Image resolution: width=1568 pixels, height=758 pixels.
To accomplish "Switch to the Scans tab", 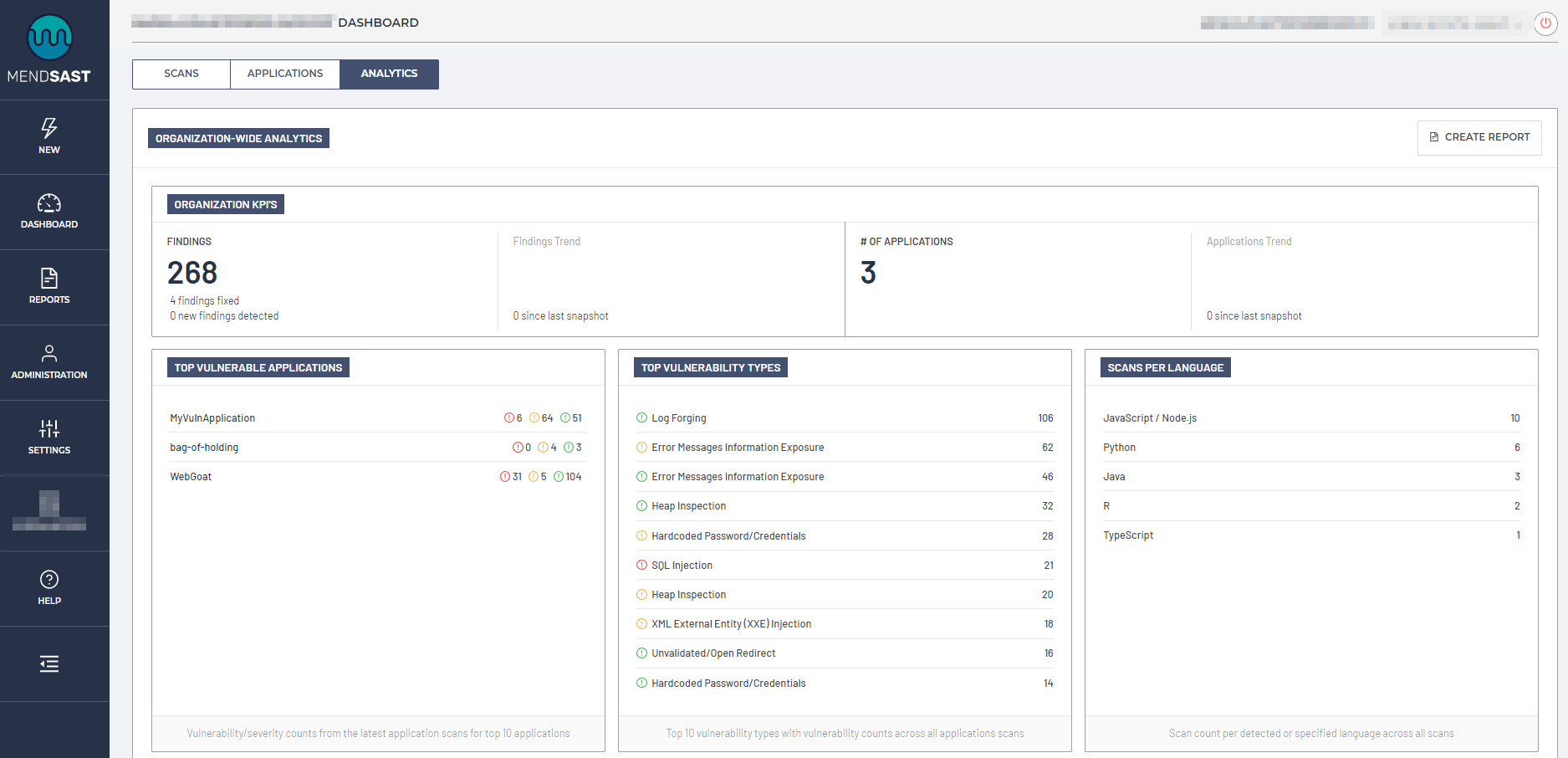I will click(181, 74).
